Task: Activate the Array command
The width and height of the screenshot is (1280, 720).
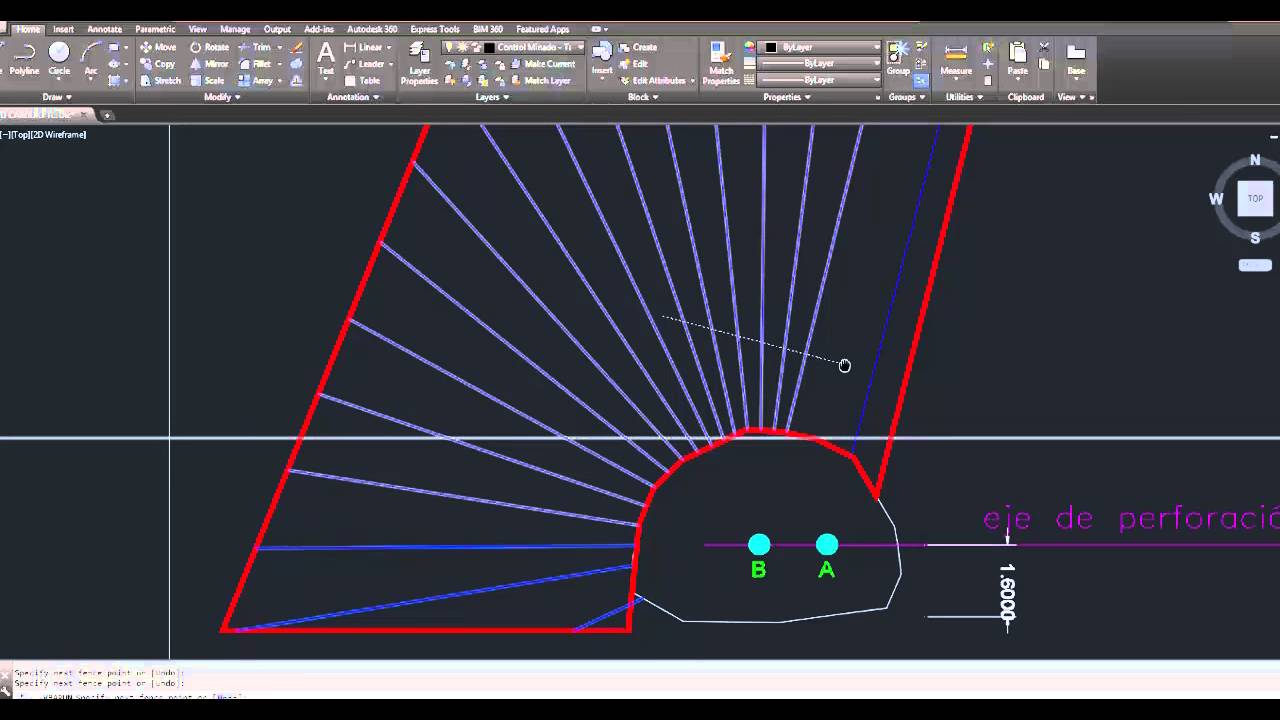Action: click(256, 81)
